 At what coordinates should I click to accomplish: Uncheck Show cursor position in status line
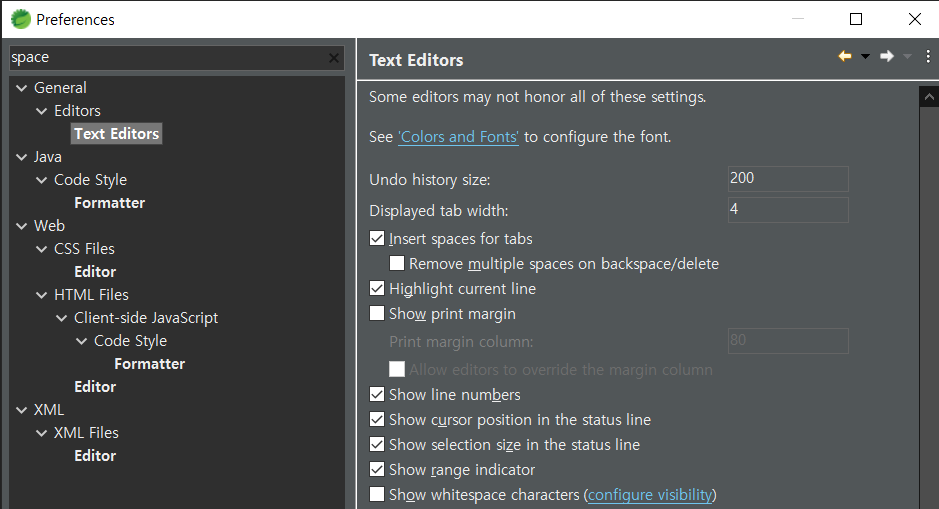point(377,419)
